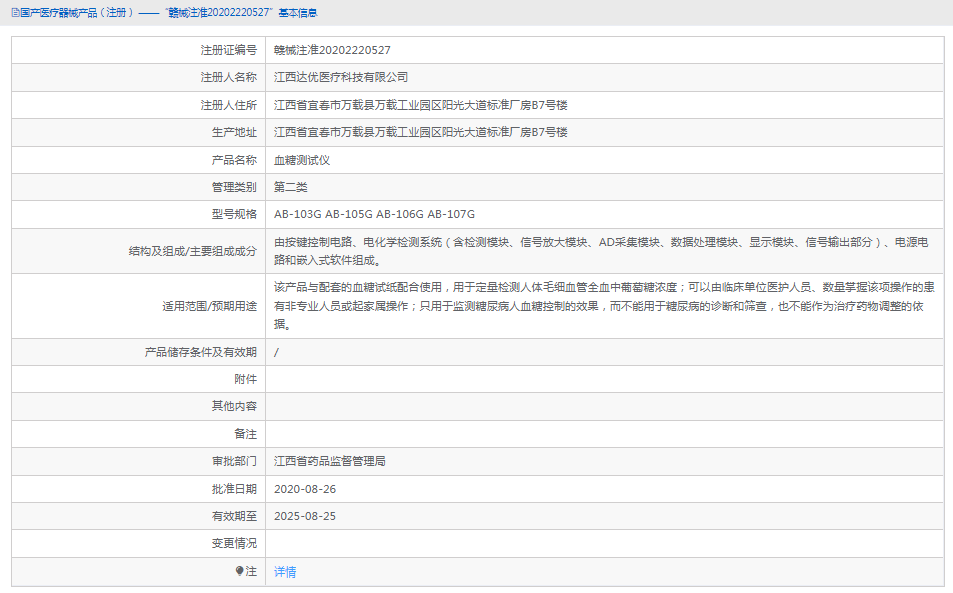953x593 pixels.
Task: Click the 型号规格 label
Action: click(x=234, y=214)
